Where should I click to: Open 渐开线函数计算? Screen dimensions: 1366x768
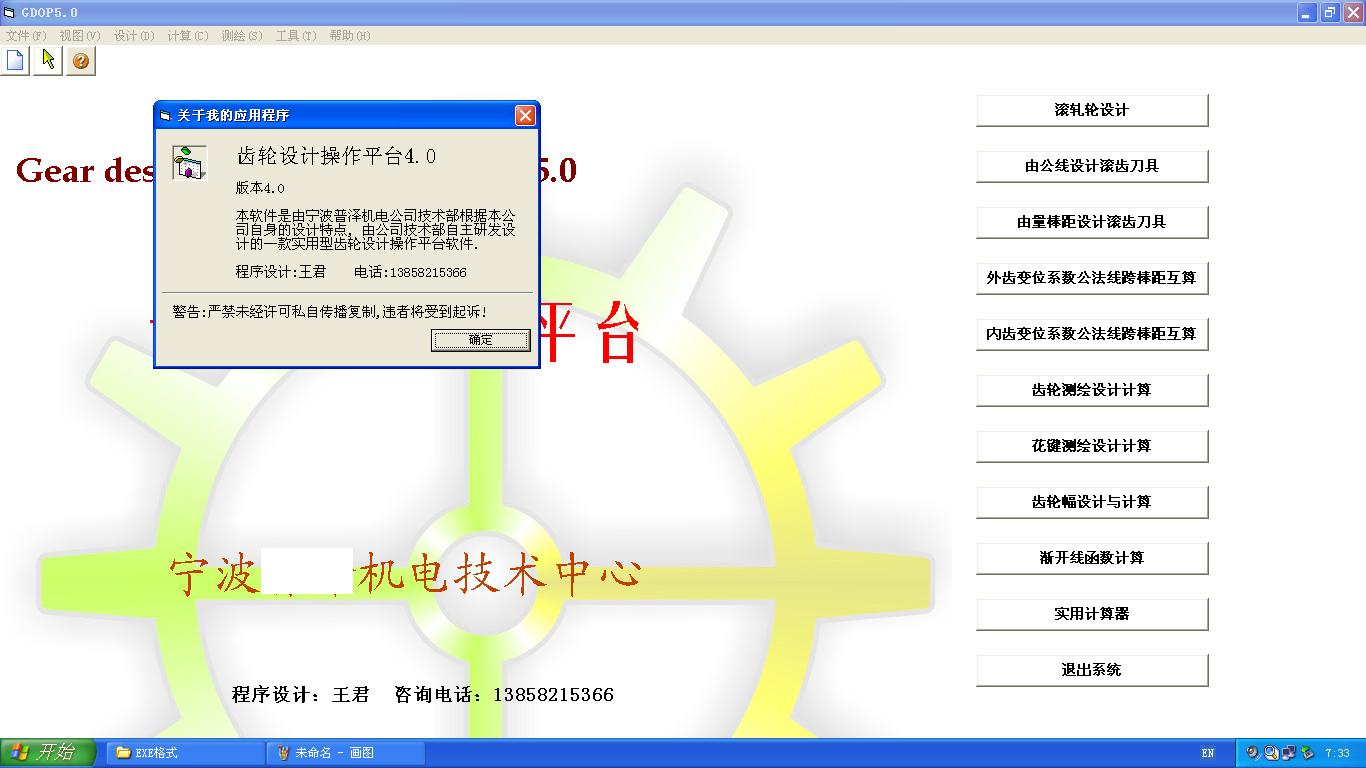tap(1092, 558)
